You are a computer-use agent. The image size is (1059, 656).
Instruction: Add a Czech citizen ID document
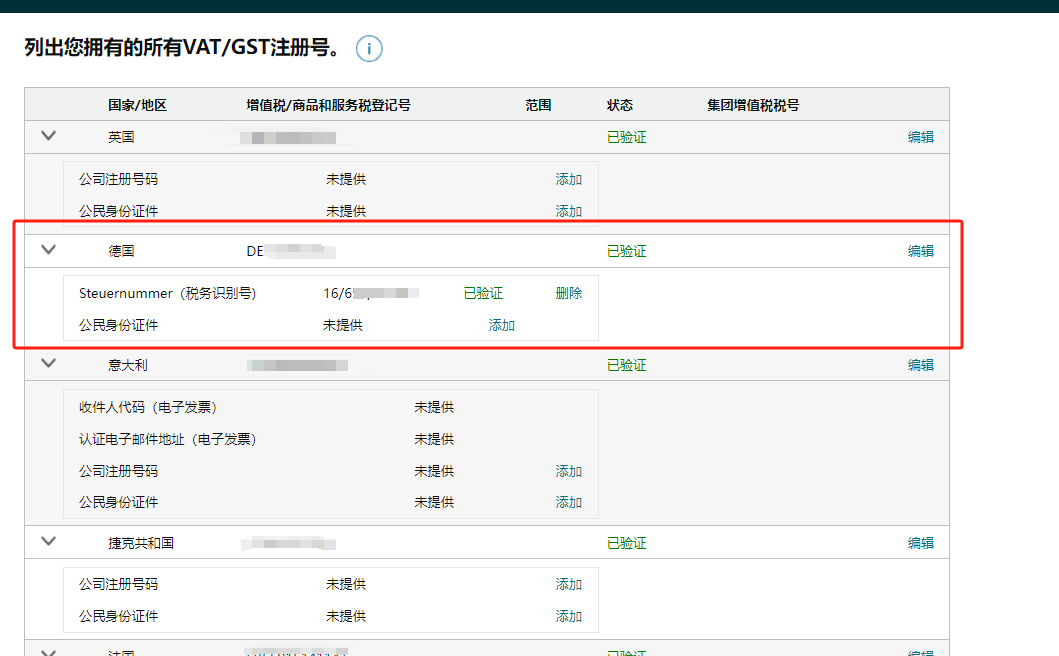tap(568, 616)
